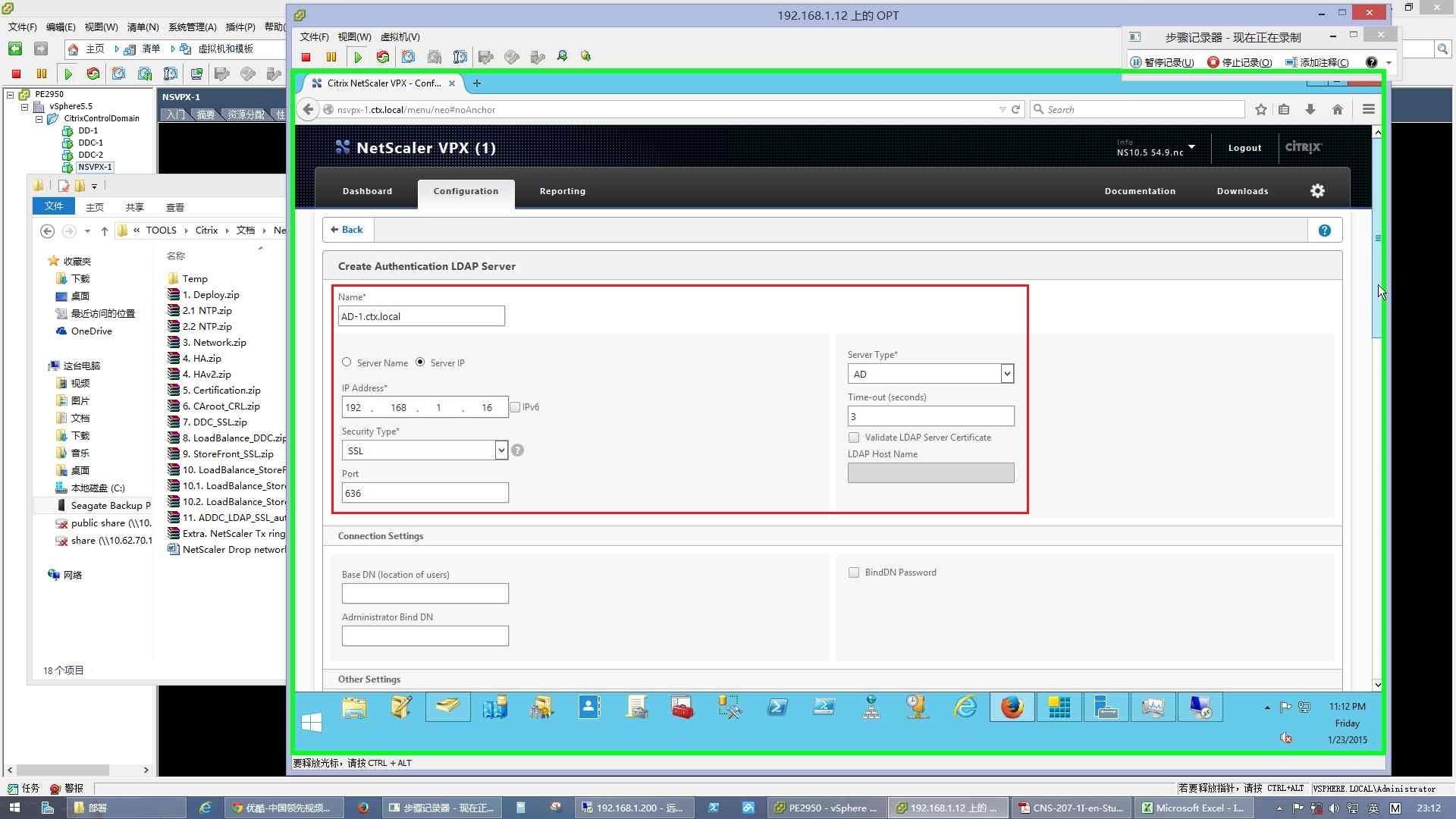
Task: Open the NetScaler settings gear icon
Action: (x=1318, y=191)
